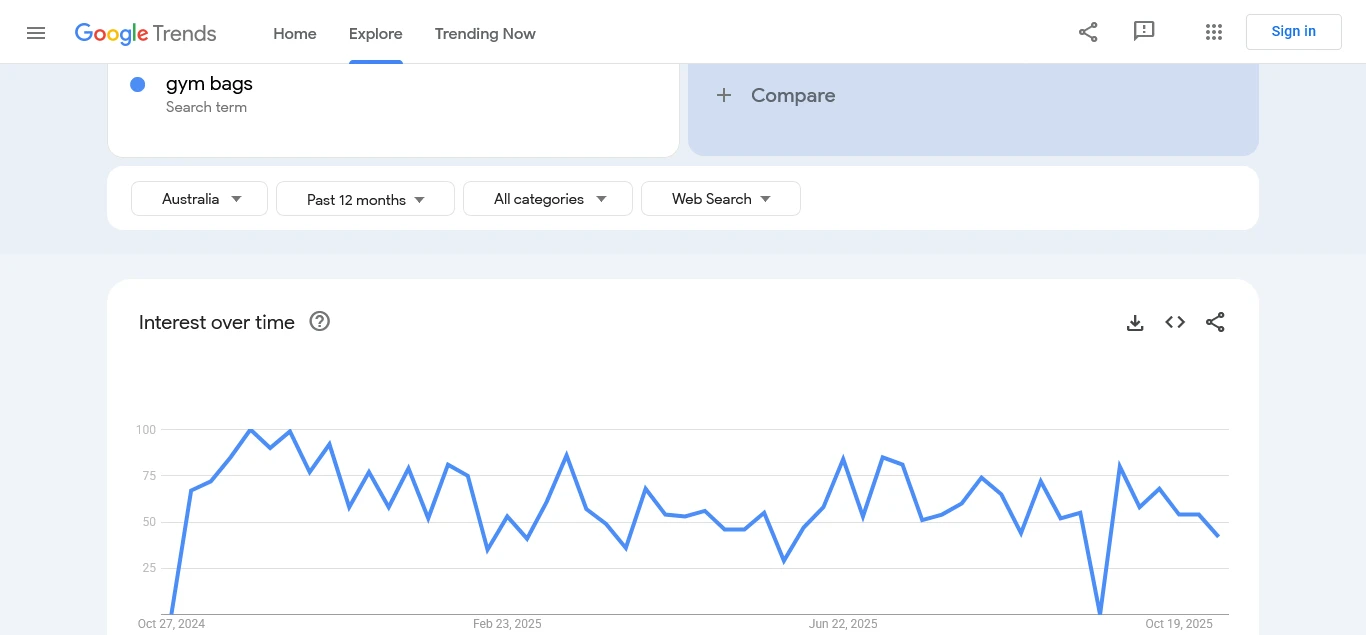Click the plus icon beside Compare
1366x635 pixels.
[725, 95]
